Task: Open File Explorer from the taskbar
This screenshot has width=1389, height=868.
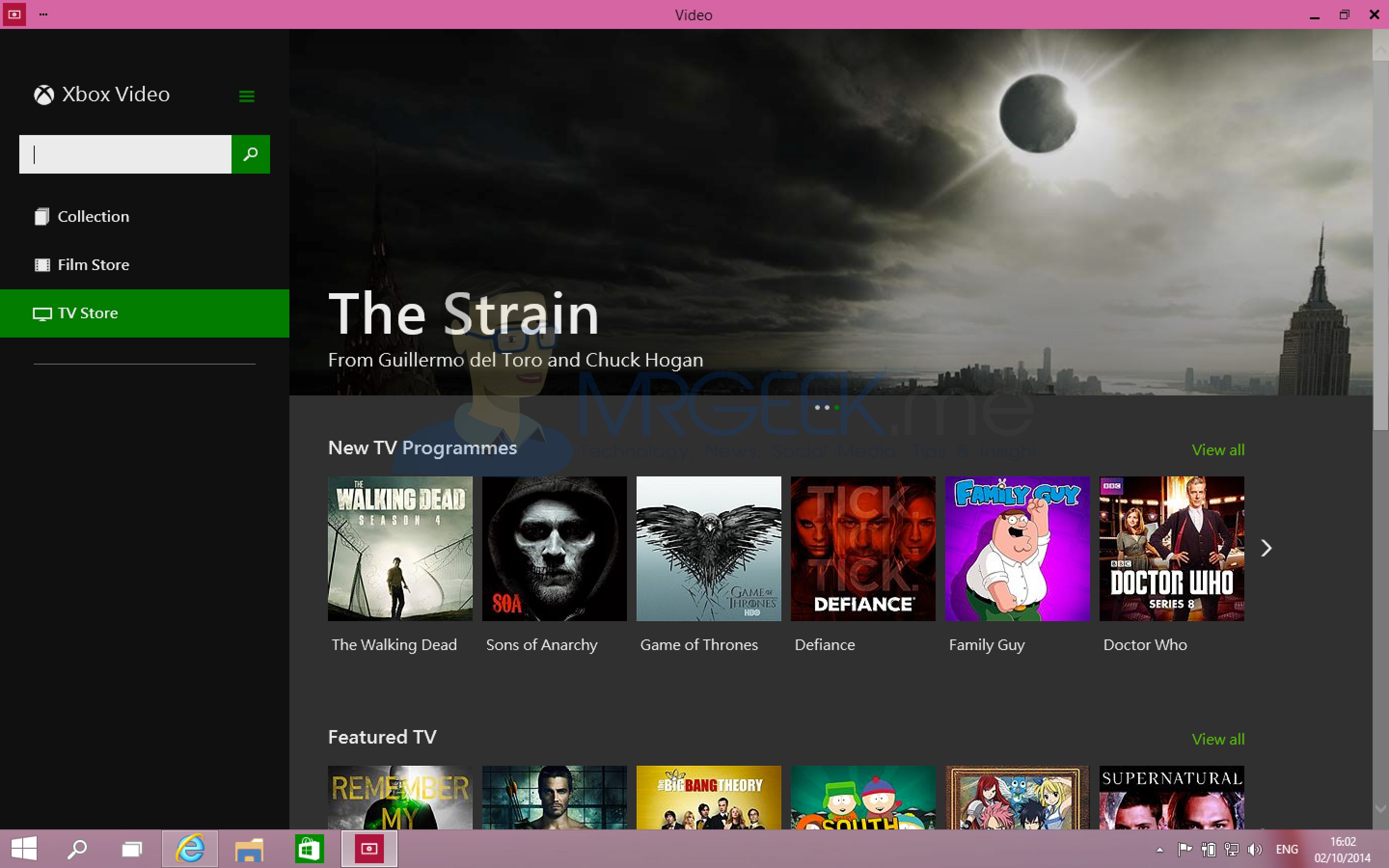Action: (249, 849)
